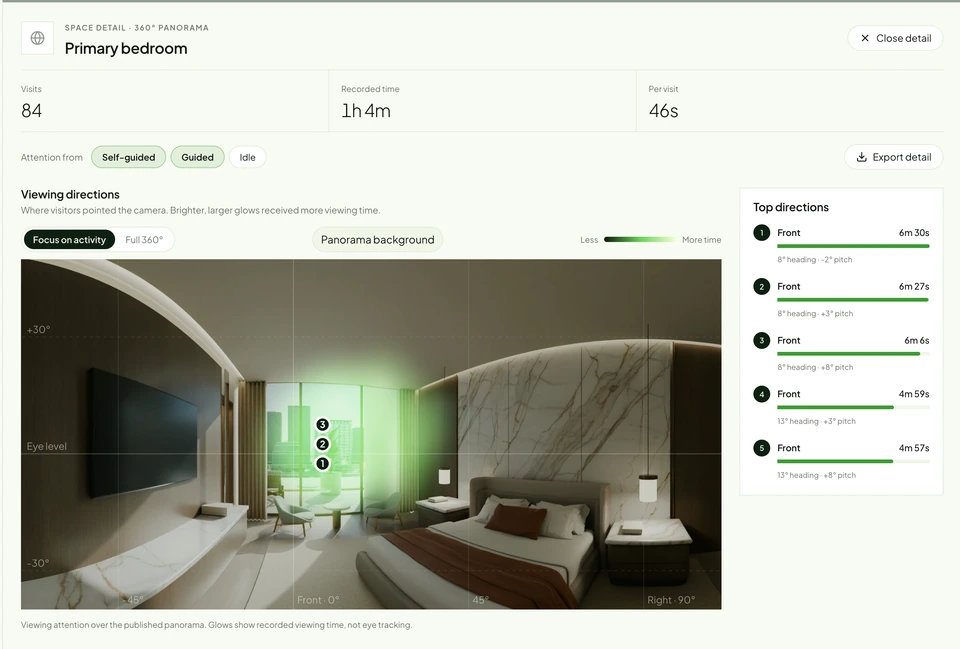This screenshot has height=649, width=960.
Task: Click the Visits value 84
Action: click(x=31, y=111)
